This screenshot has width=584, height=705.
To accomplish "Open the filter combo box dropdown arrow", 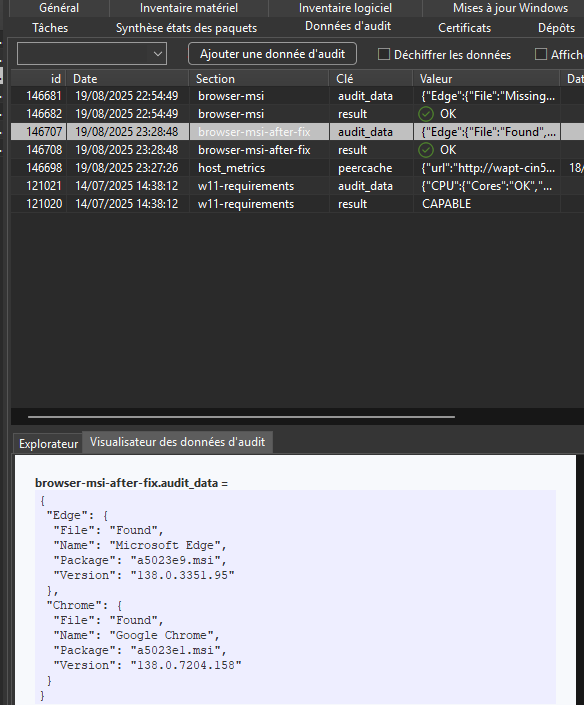I will pyautogui.click(x=157, y=54).
